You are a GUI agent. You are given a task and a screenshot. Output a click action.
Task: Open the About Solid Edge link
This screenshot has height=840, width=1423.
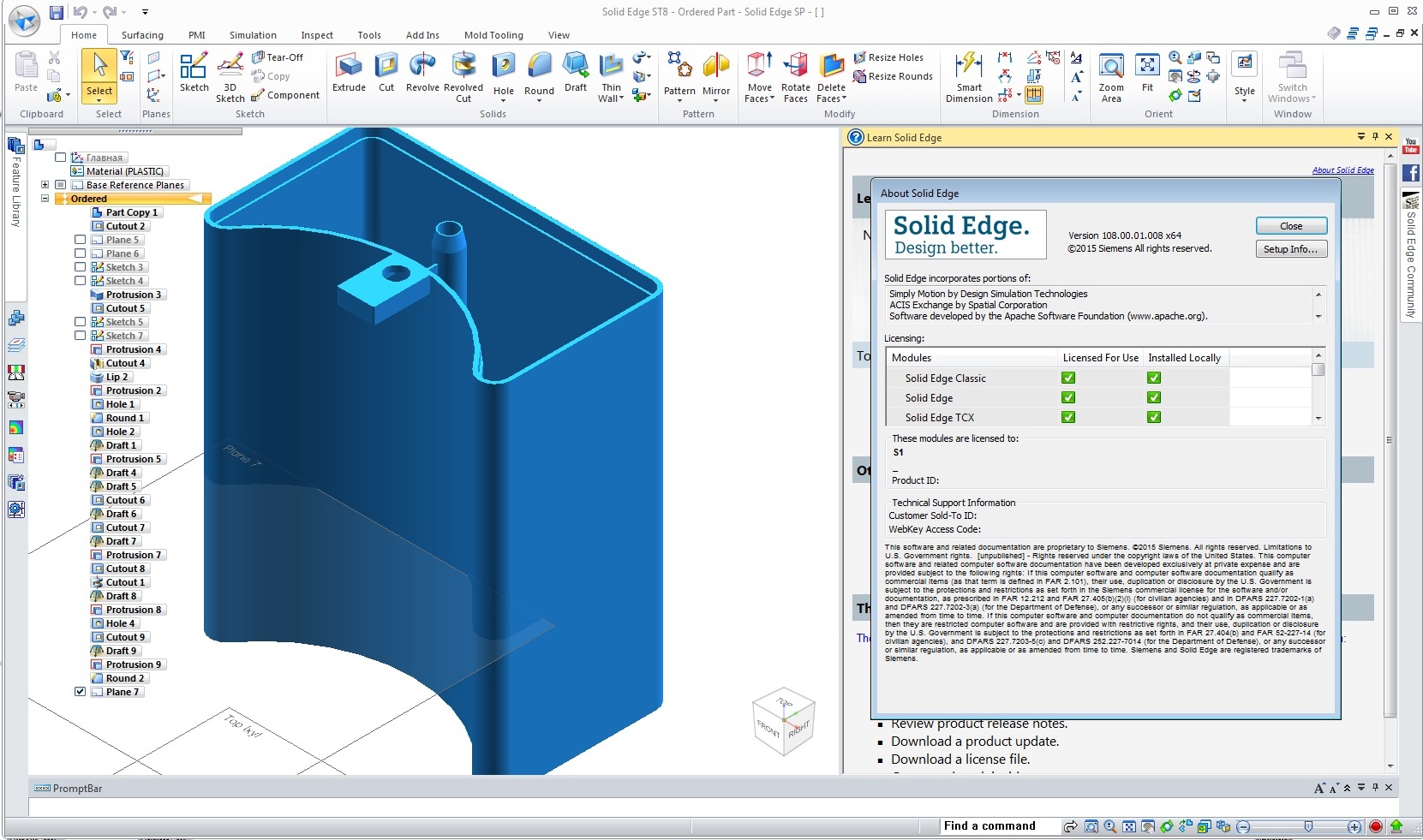pyautogui.click(x=1342, y=170)
